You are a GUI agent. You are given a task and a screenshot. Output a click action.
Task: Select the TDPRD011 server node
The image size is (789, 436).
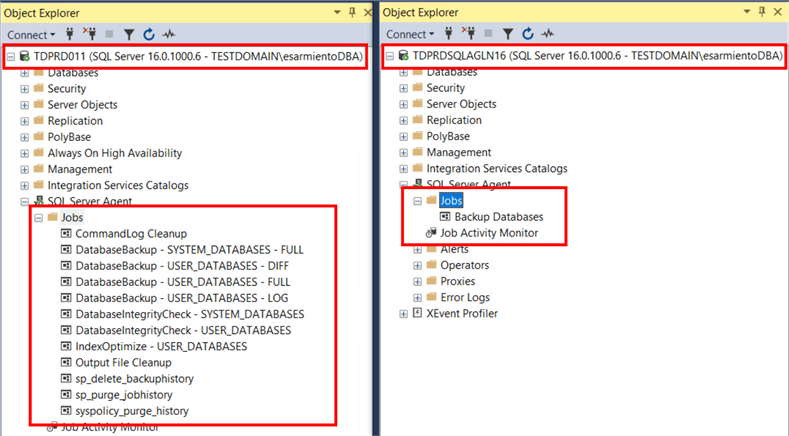[198, 56]
